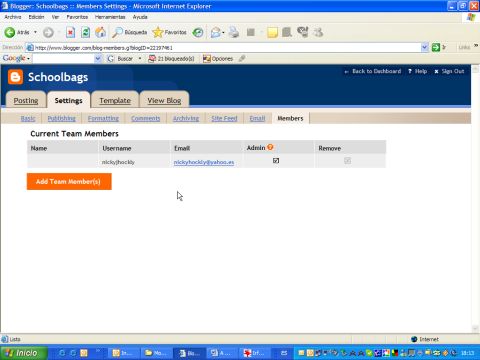This screenshot has height=360, width=480.
Task: Open the Inicio start button
Action: coord(23,353)
